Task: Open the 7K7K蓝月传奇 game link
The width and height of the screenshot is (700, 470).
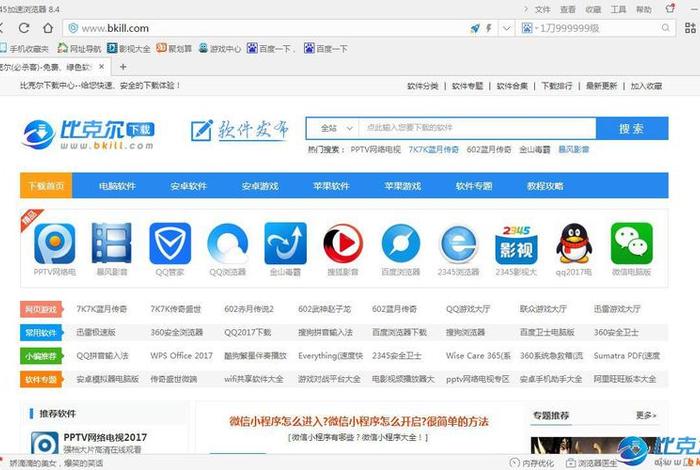Action: click(102, 309)
